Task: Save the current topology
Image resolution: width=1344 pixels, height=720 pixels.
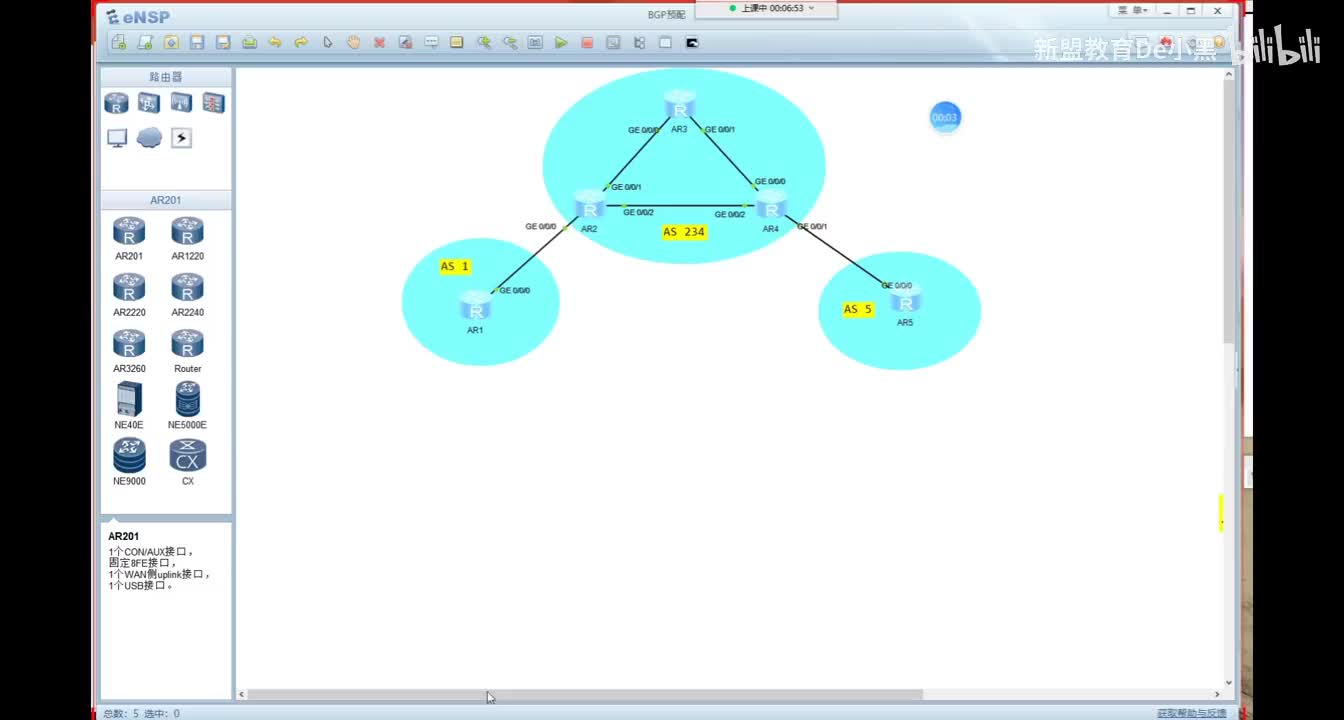Action: (197, 42)
